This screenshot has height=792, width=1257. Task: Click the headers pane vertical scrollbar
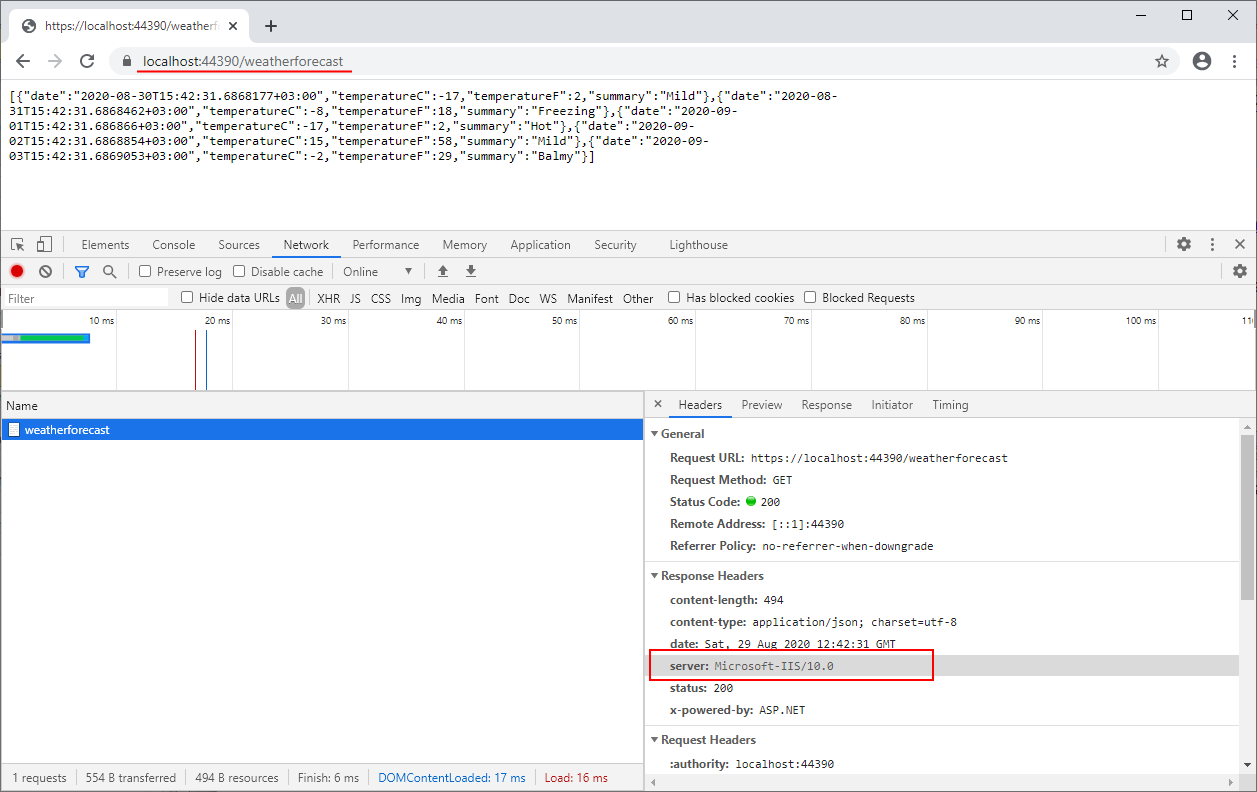click(1247, 517)
